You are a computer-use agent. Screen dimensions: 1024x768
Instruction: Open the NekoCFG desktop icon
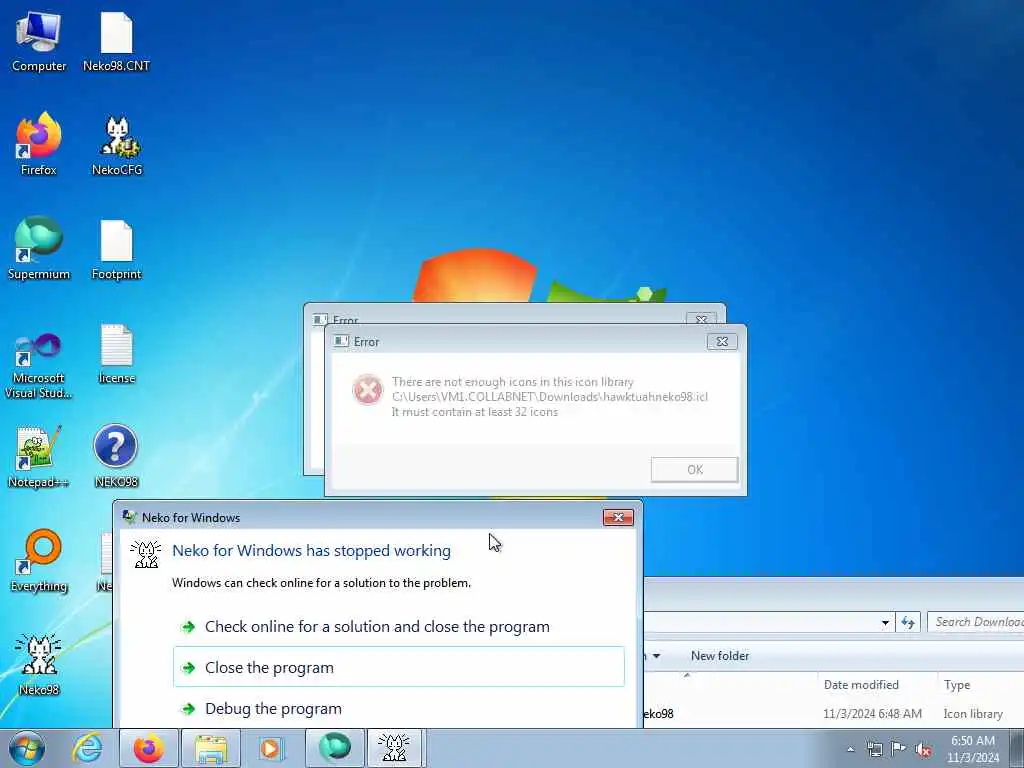tap(117, 145)
